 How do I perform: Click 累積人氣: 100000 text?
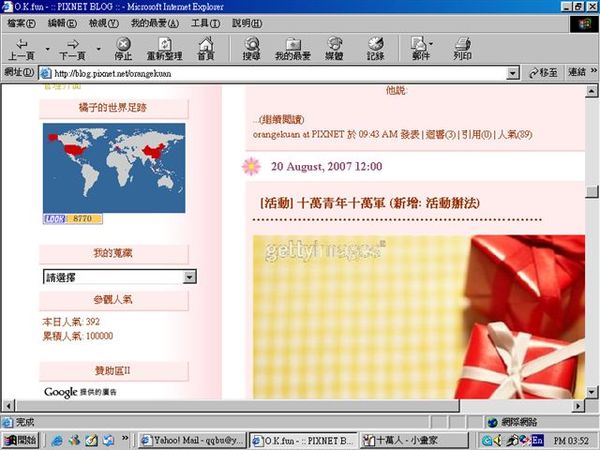point(78,336)
